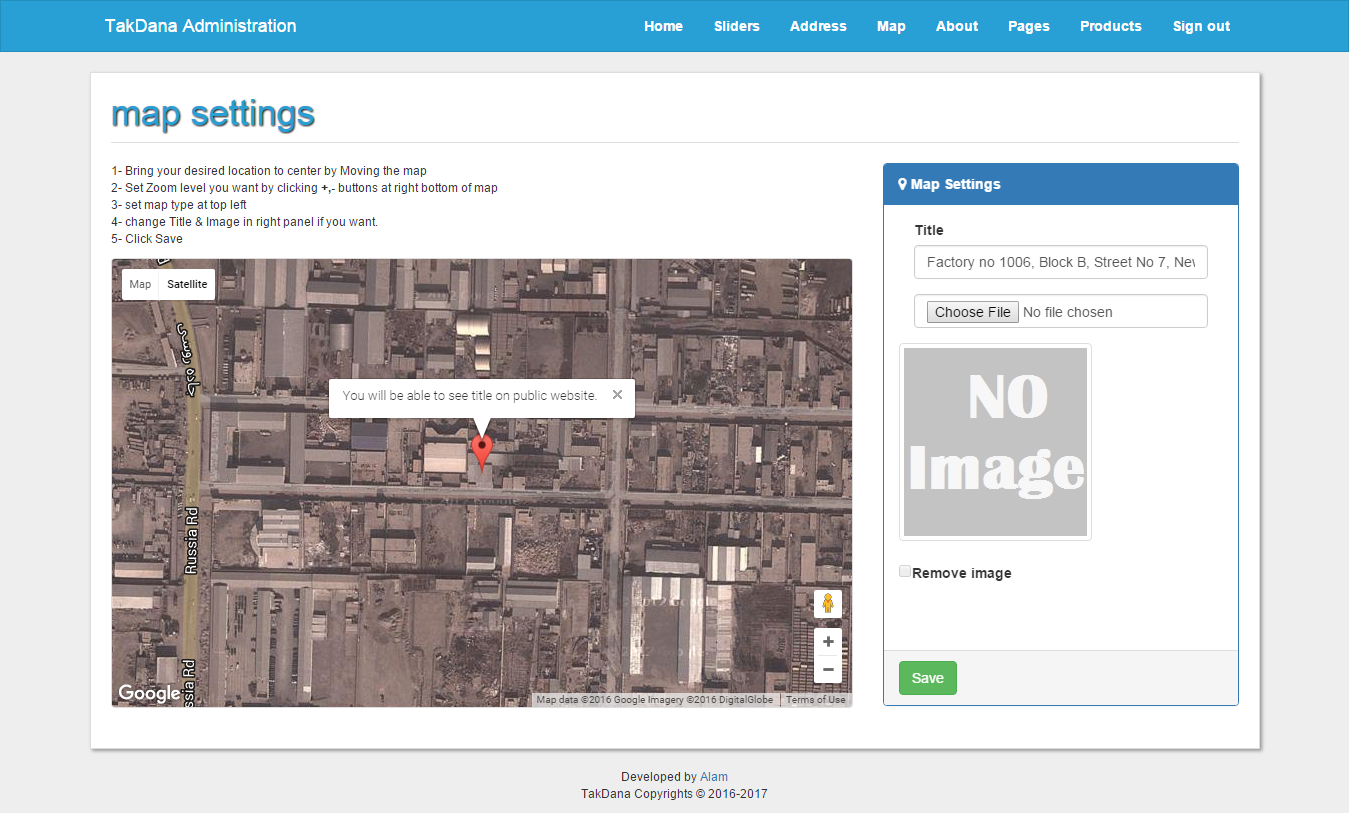Open the Alam developer link

pyautogui.click(x=714, y=777)
